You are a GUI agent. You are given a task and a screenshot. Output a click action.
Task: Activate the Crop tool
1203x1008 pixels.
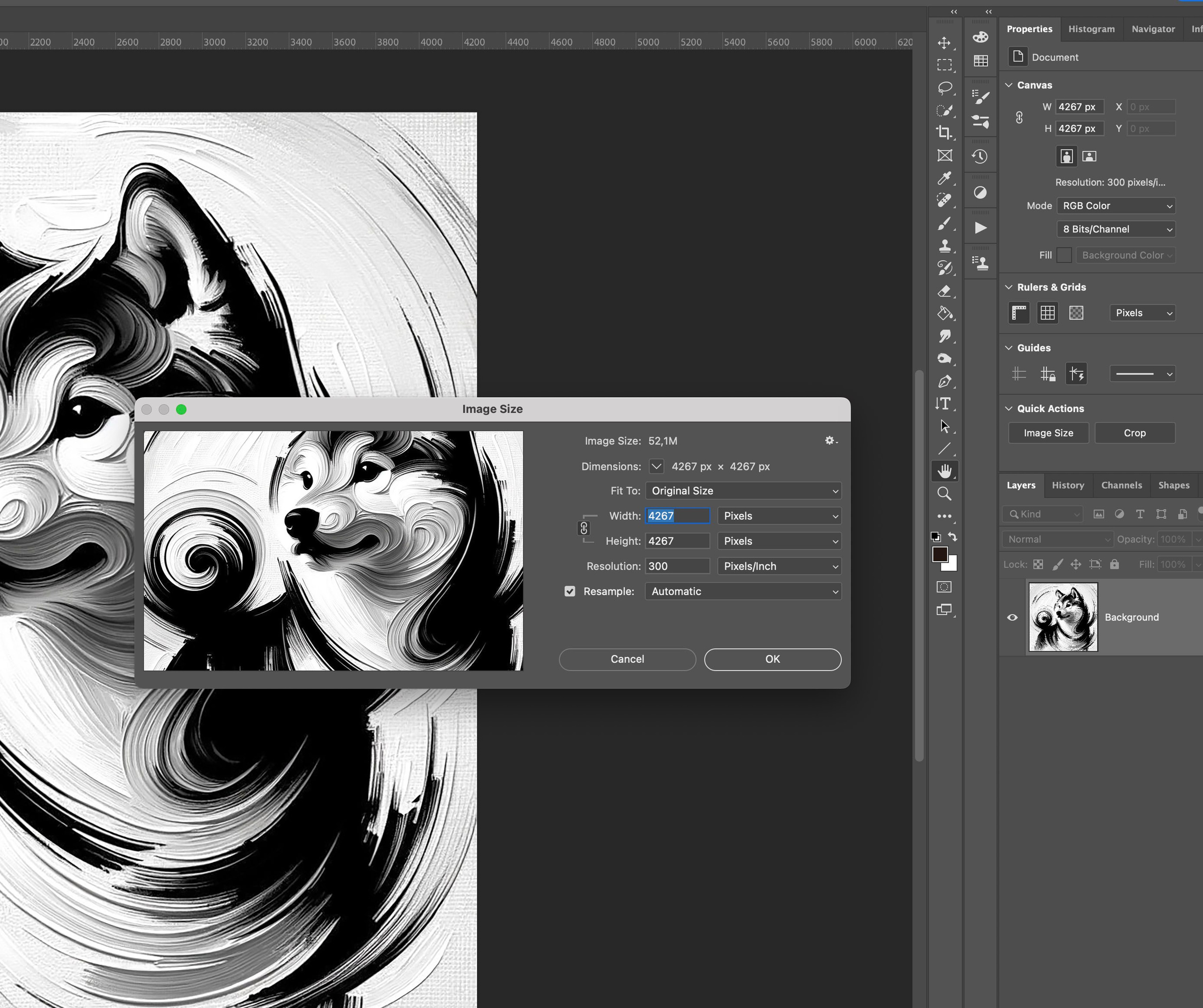945,133
